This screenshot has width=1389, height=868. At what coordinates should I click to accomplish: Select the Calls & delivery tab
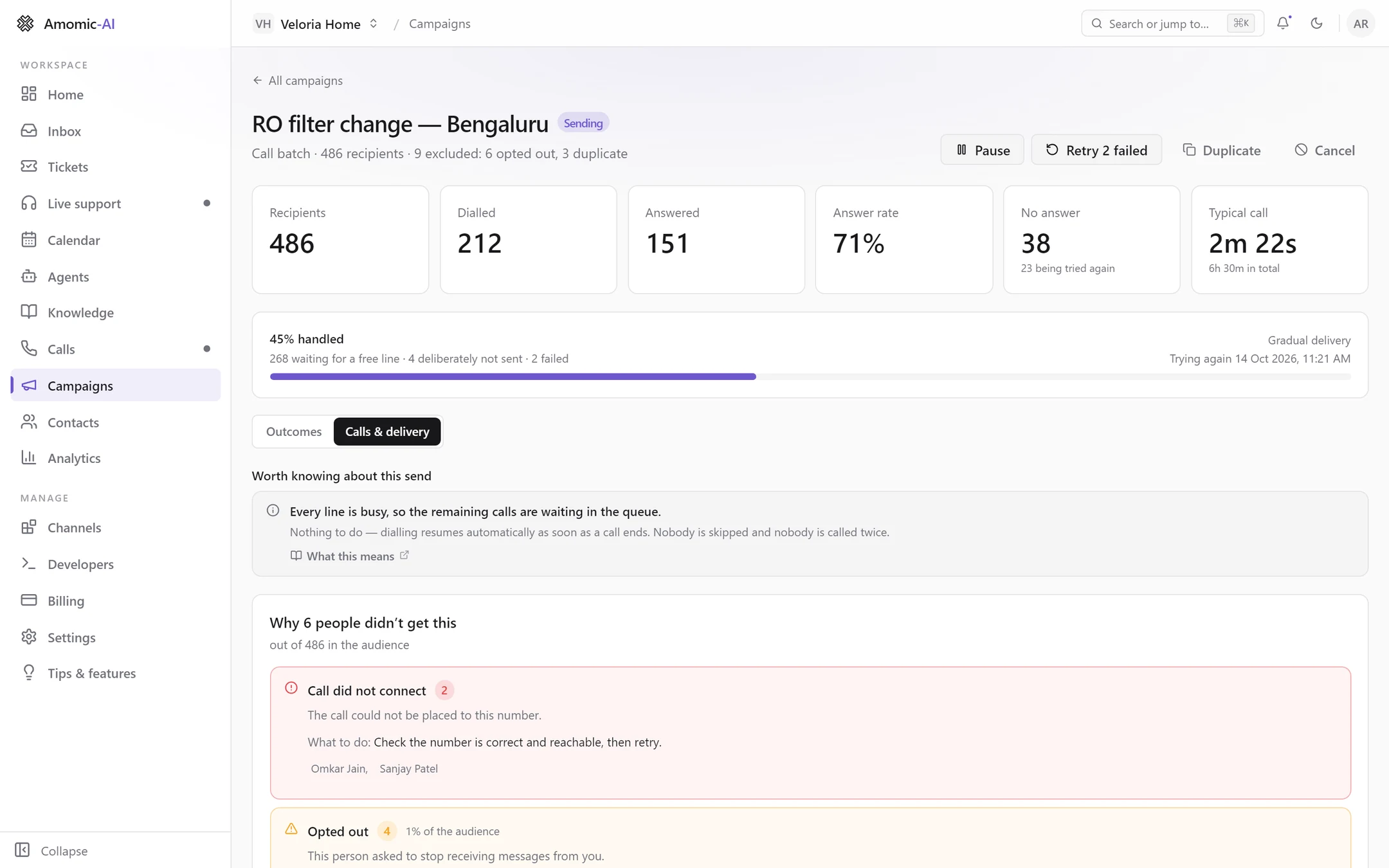387,431
